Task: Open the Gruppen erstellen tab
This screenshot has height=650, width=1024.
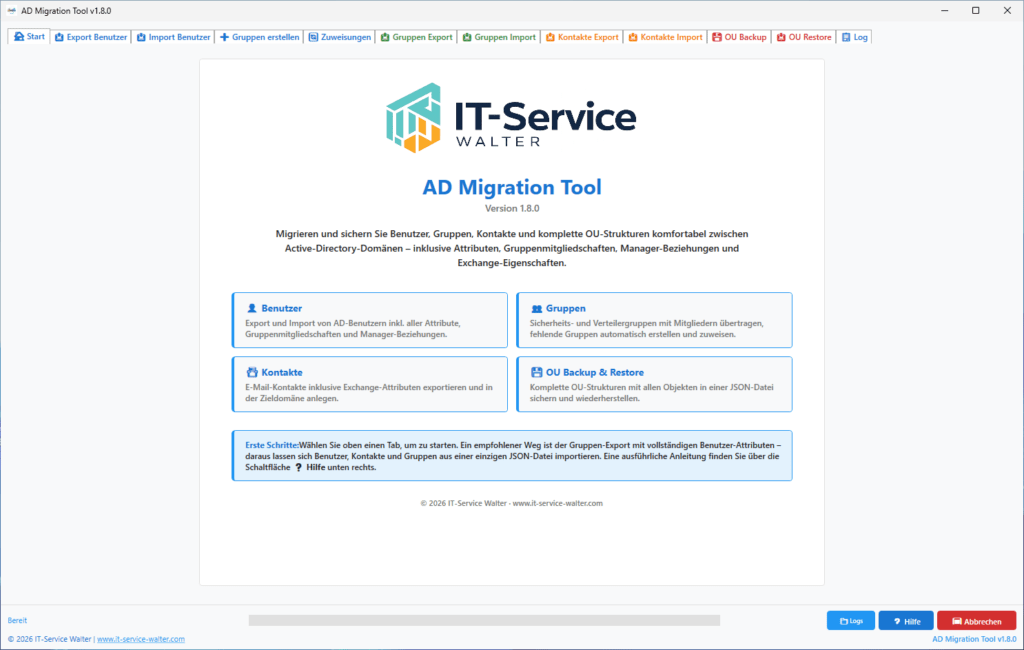Action: 259,37
